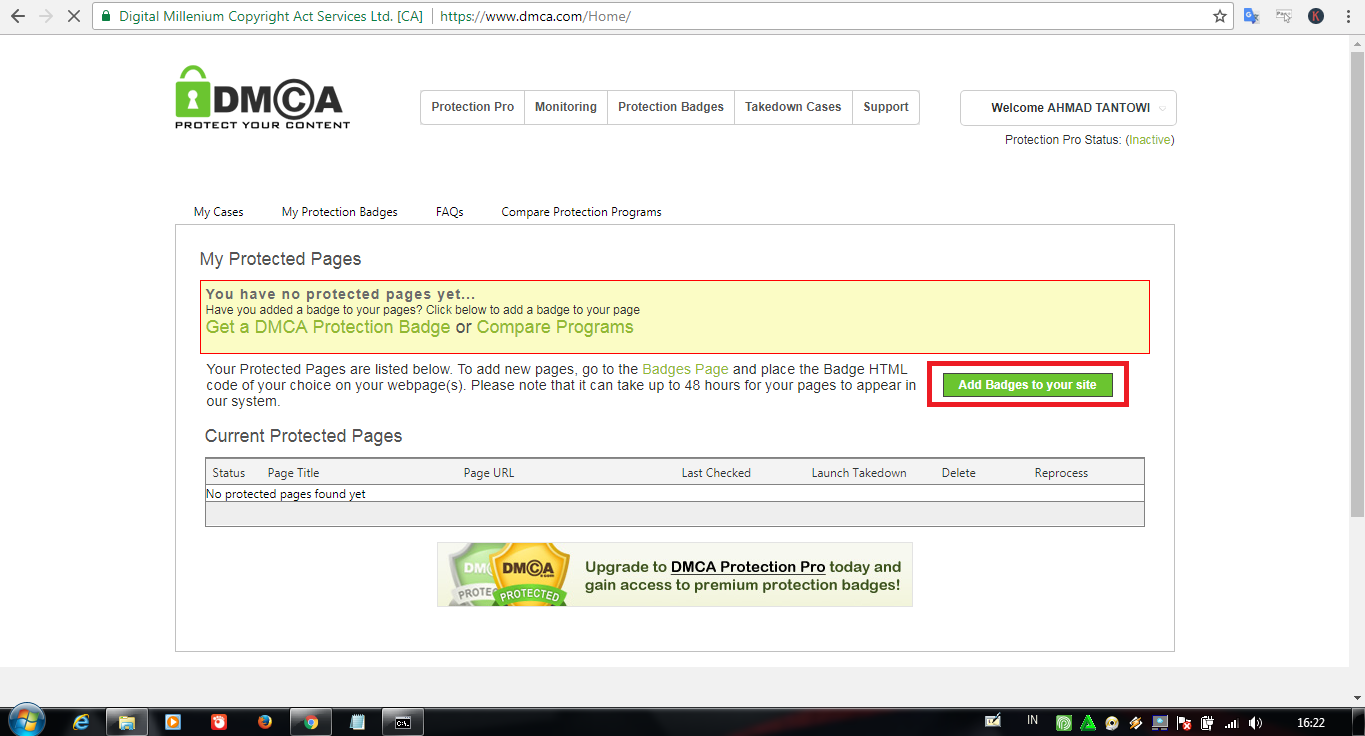Click Get a DMCA Protection Badge link
1365x736 pixels.
328,327
